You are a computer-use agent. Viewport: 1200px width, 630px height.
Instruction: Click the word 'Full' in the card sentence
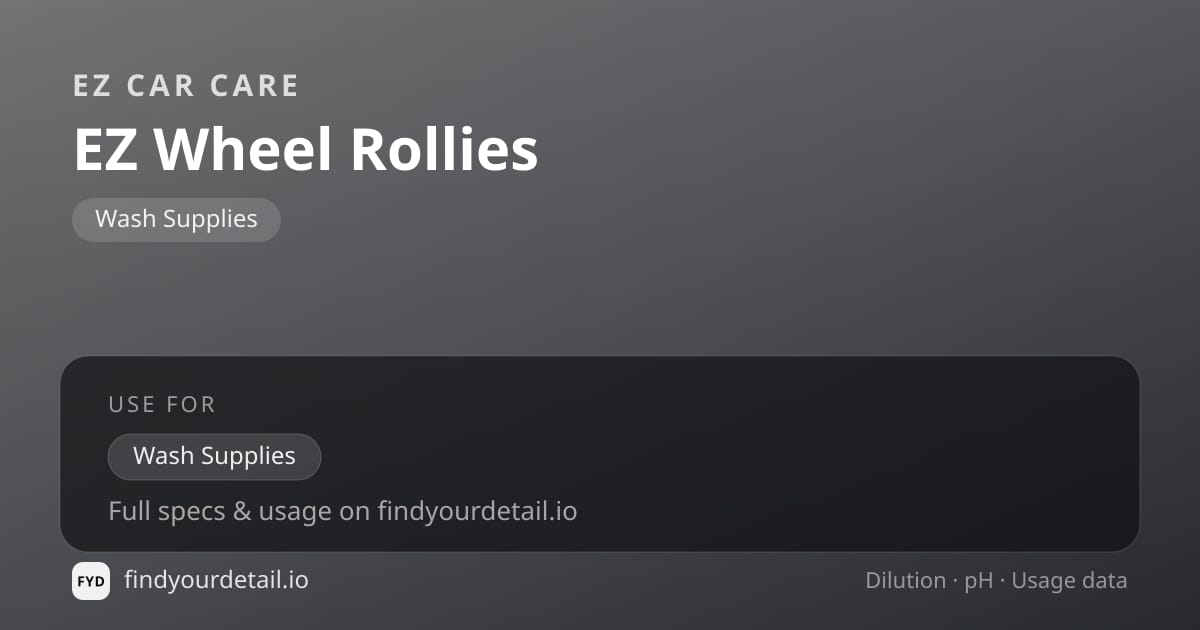coord(129,512)
